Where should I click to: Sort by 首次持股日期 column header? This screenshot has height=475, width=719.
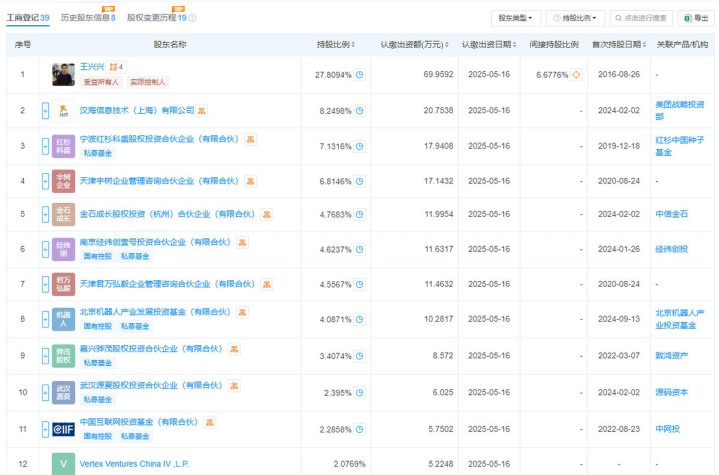click(619, 44)
